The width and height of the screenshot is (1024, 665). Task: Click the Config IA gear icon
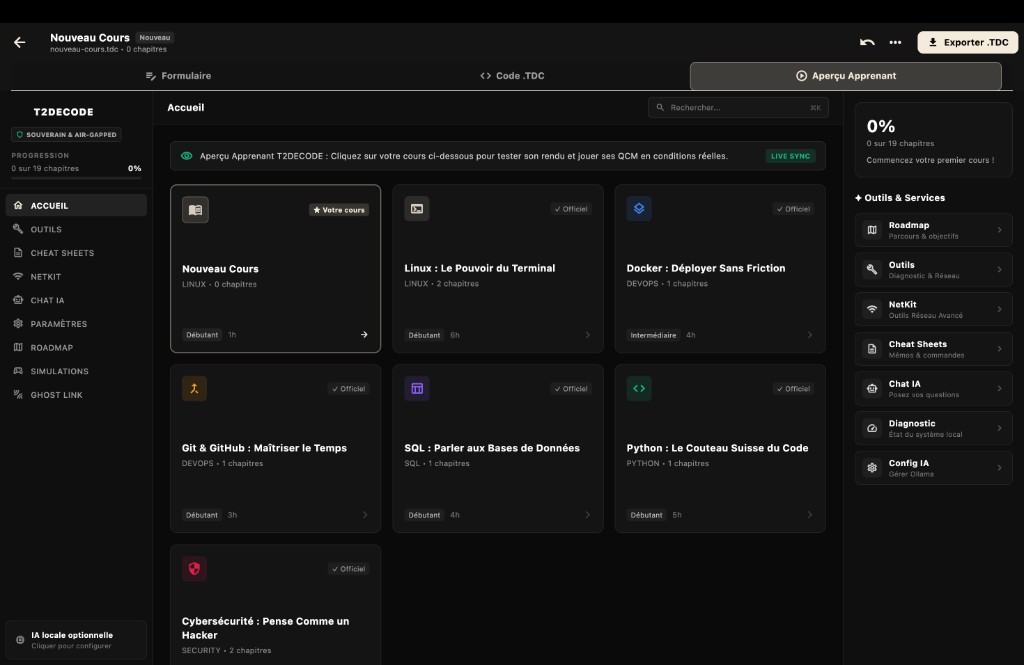(x=872, y=468)
